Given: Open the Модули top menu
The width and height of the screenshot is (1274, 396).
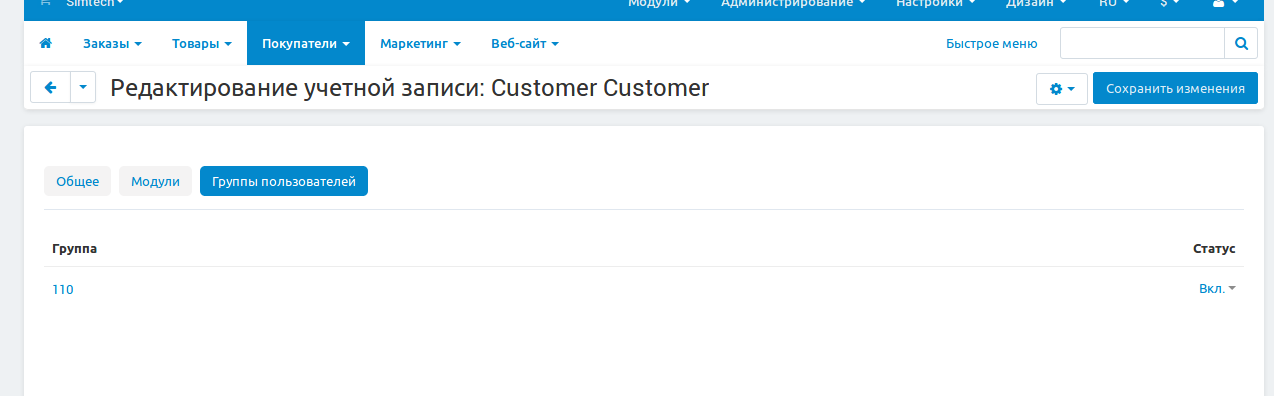Looking at the screenshot, I should pyautogui.click(x=659, y=4).
